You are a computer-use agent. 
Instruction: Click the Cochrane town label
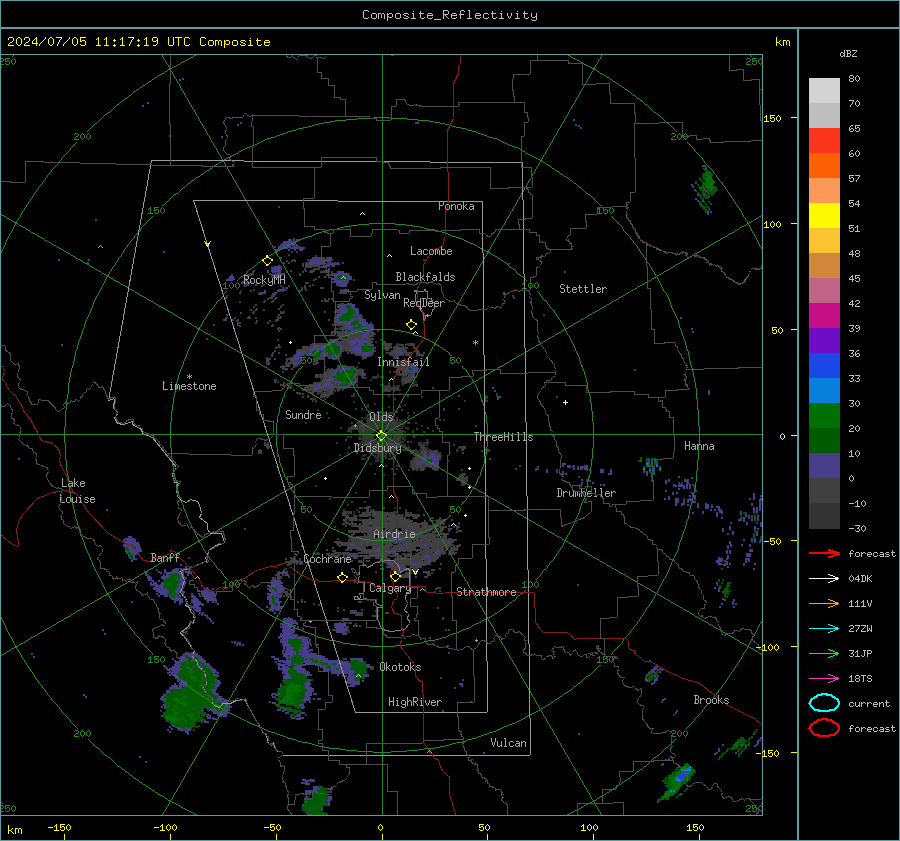[x=327, y=559]
